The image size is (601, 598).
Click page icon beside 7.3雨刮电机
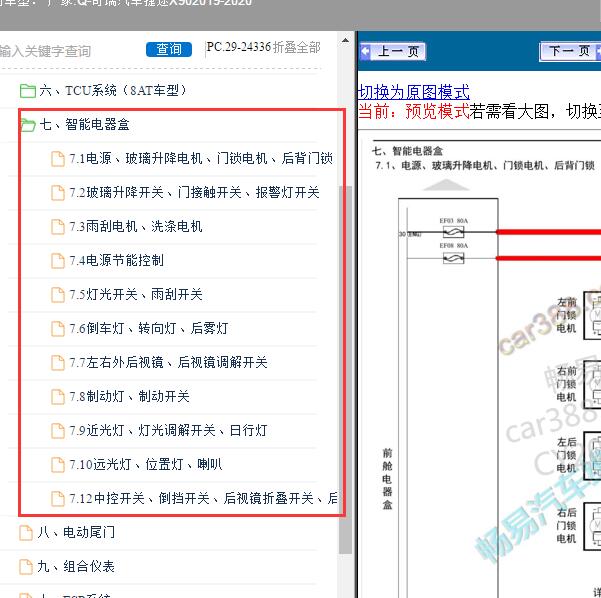point(58,227)
